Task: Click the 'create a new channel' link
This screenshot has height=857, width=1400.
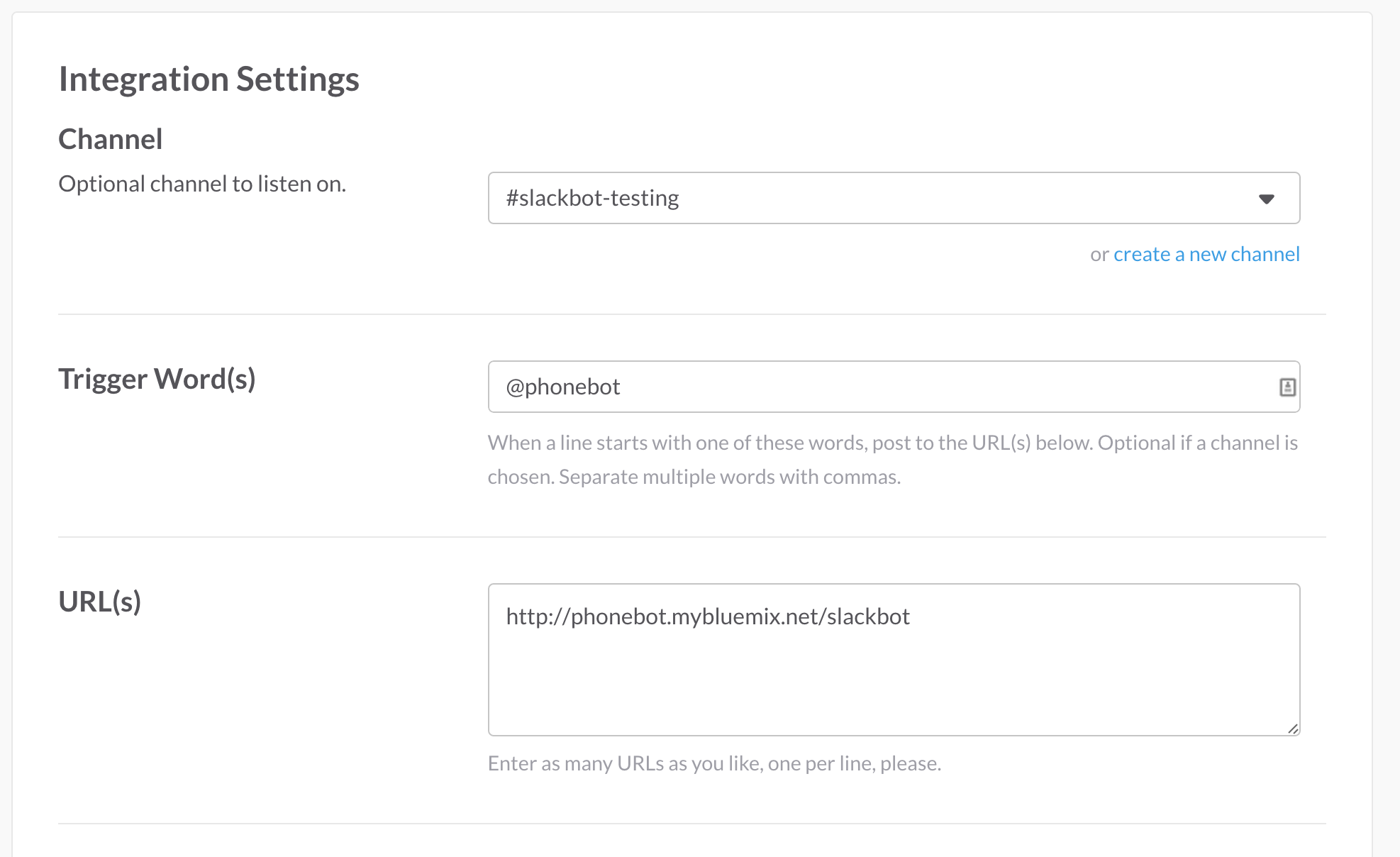Action: (x=1206, y=254)
